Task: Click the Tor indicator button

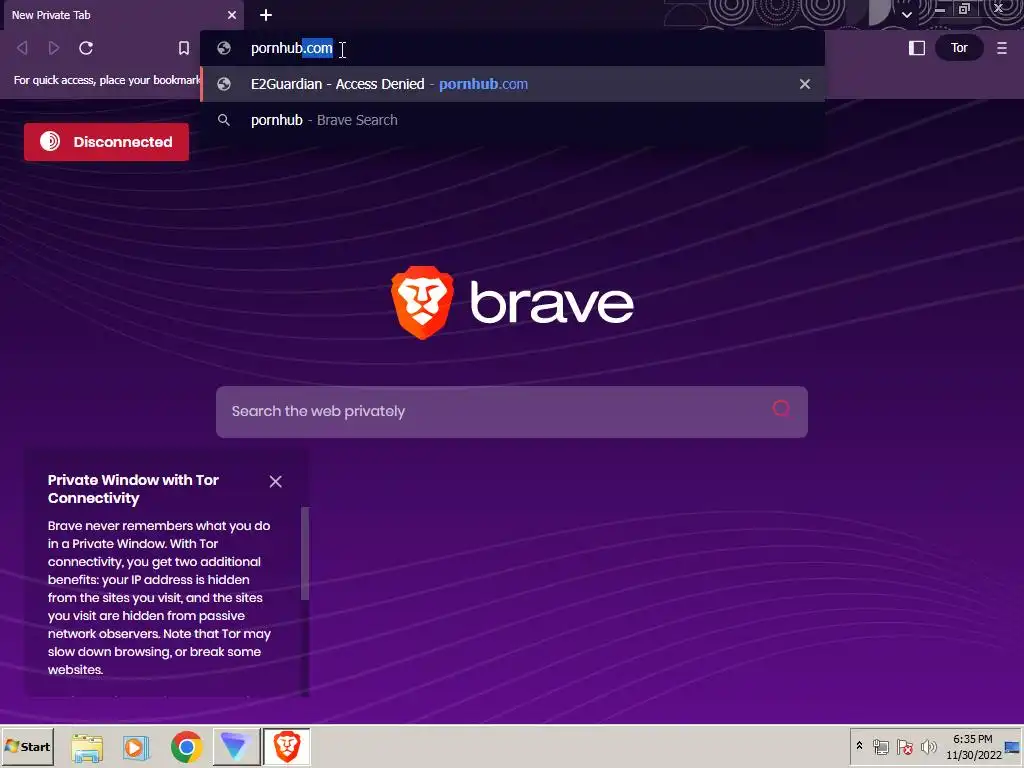Action: [959, 48]
